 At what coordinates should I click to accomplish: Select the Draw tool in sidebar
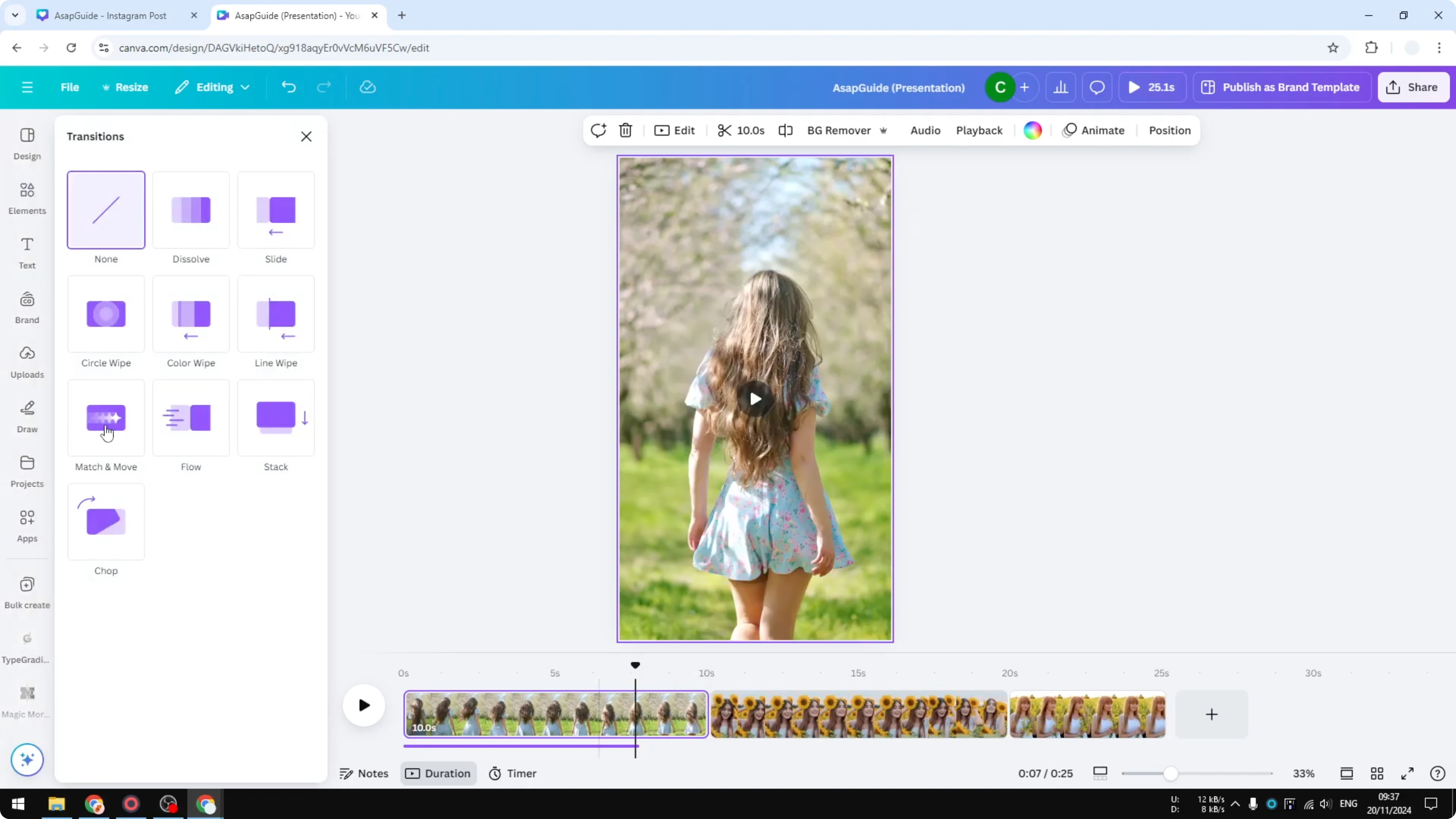click(x=27, y=417)
